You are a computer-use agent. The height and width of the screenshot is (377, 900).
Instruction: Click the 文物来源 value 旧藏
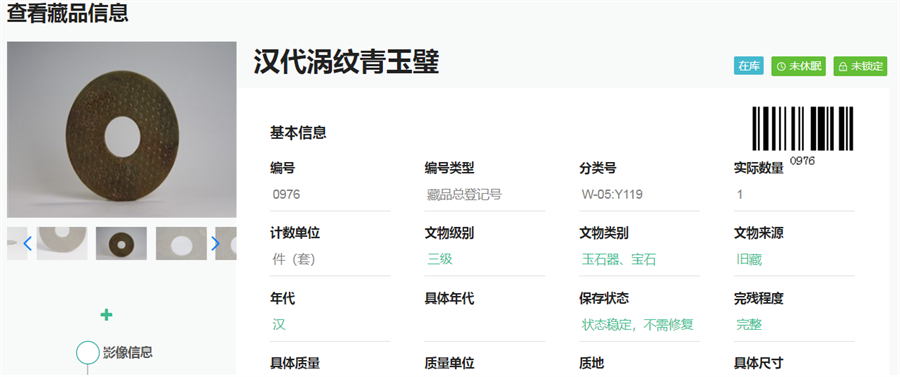click(x=749, y=259)
